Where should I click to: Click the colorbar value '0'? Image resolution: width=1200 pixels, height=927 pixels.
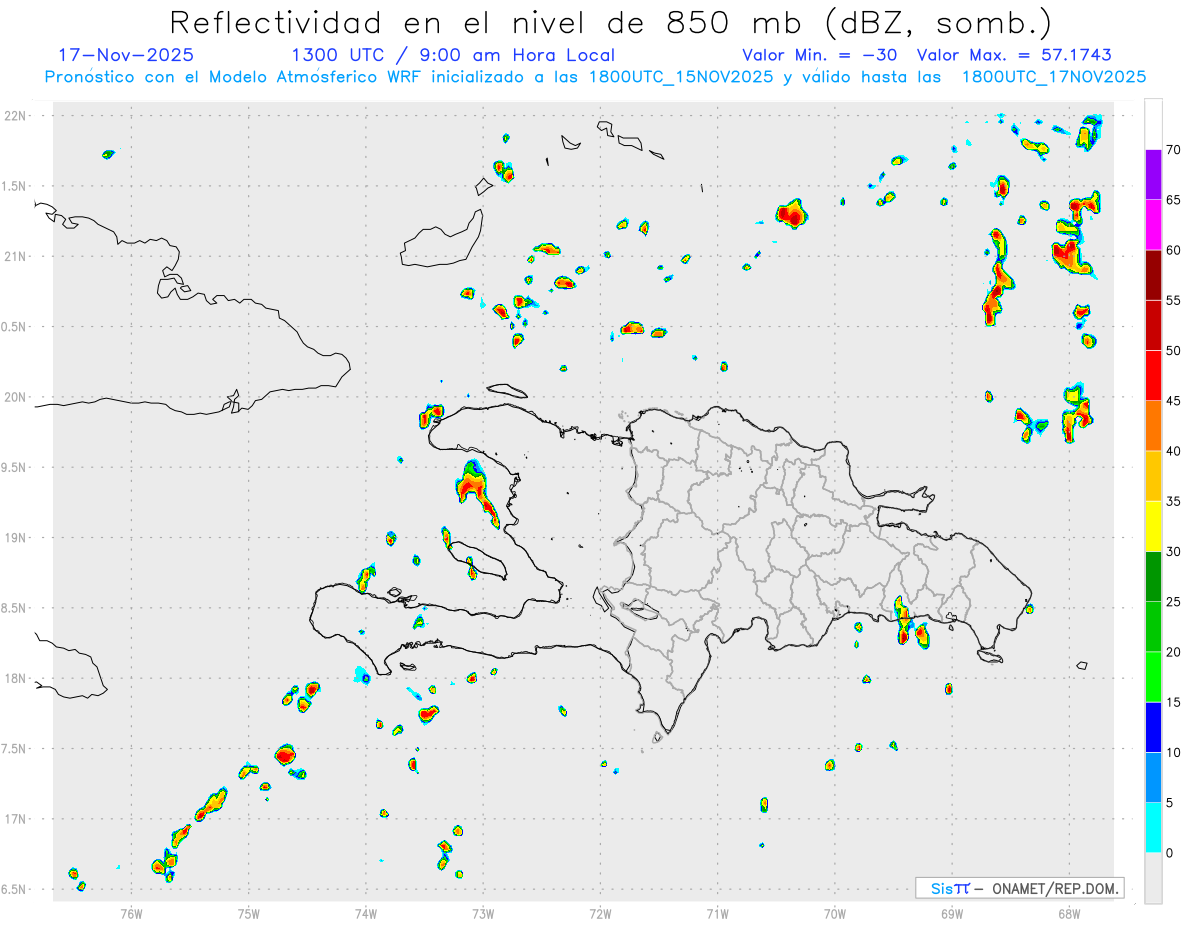tap(1170, 853)
